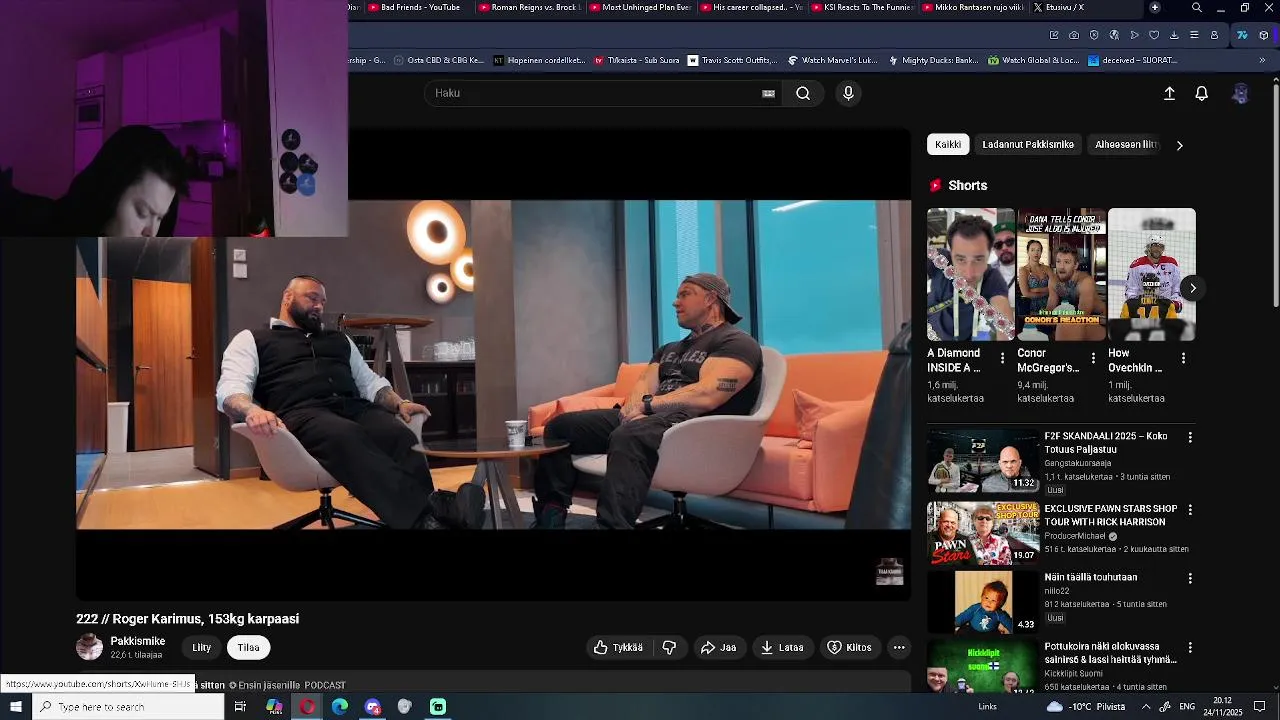The height and width of the screenshot is (720, 1280).
Task: Open options for Pawn Stars shop tour video
Action: click(x=1190, y=509)
